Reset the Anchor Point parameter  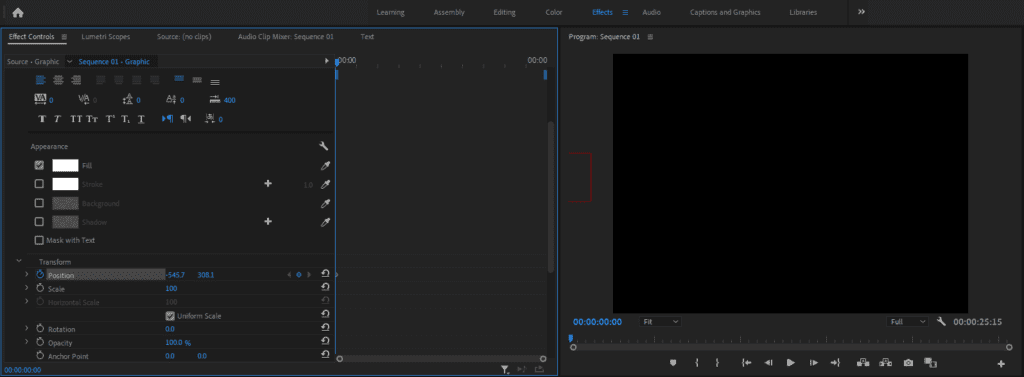tap(325, 355)
